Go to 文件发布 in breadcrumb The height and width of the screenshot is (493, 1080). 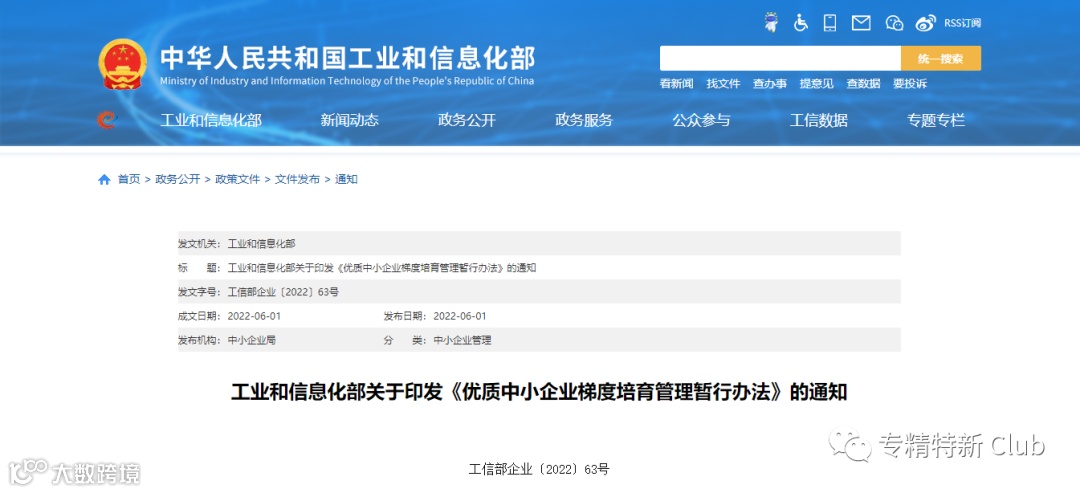298,180
